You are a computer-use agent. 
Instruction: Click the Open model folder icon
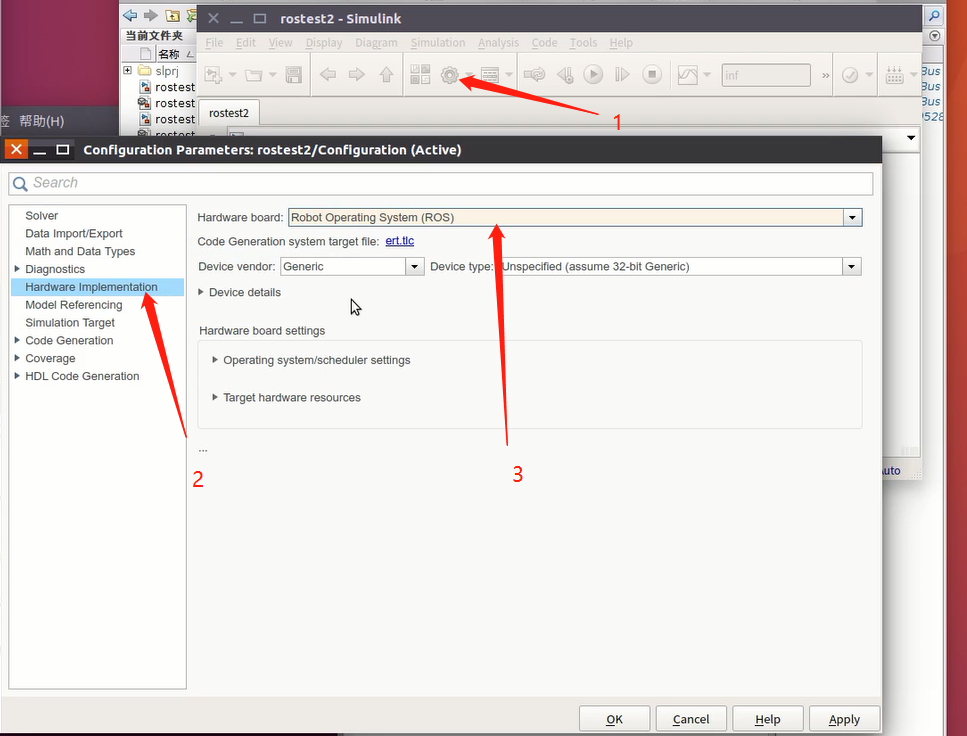pyautogui.click(x=253, y=75)
